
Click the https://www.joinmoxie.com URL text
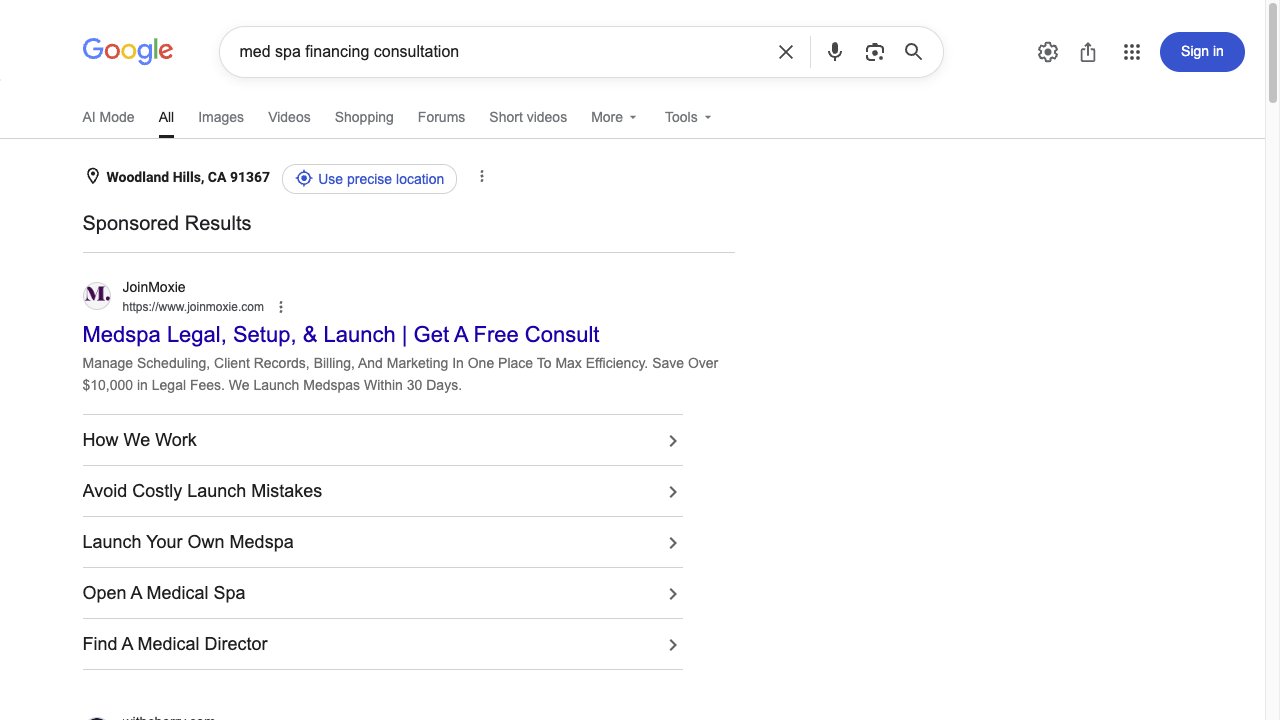[x=193, y=307]
